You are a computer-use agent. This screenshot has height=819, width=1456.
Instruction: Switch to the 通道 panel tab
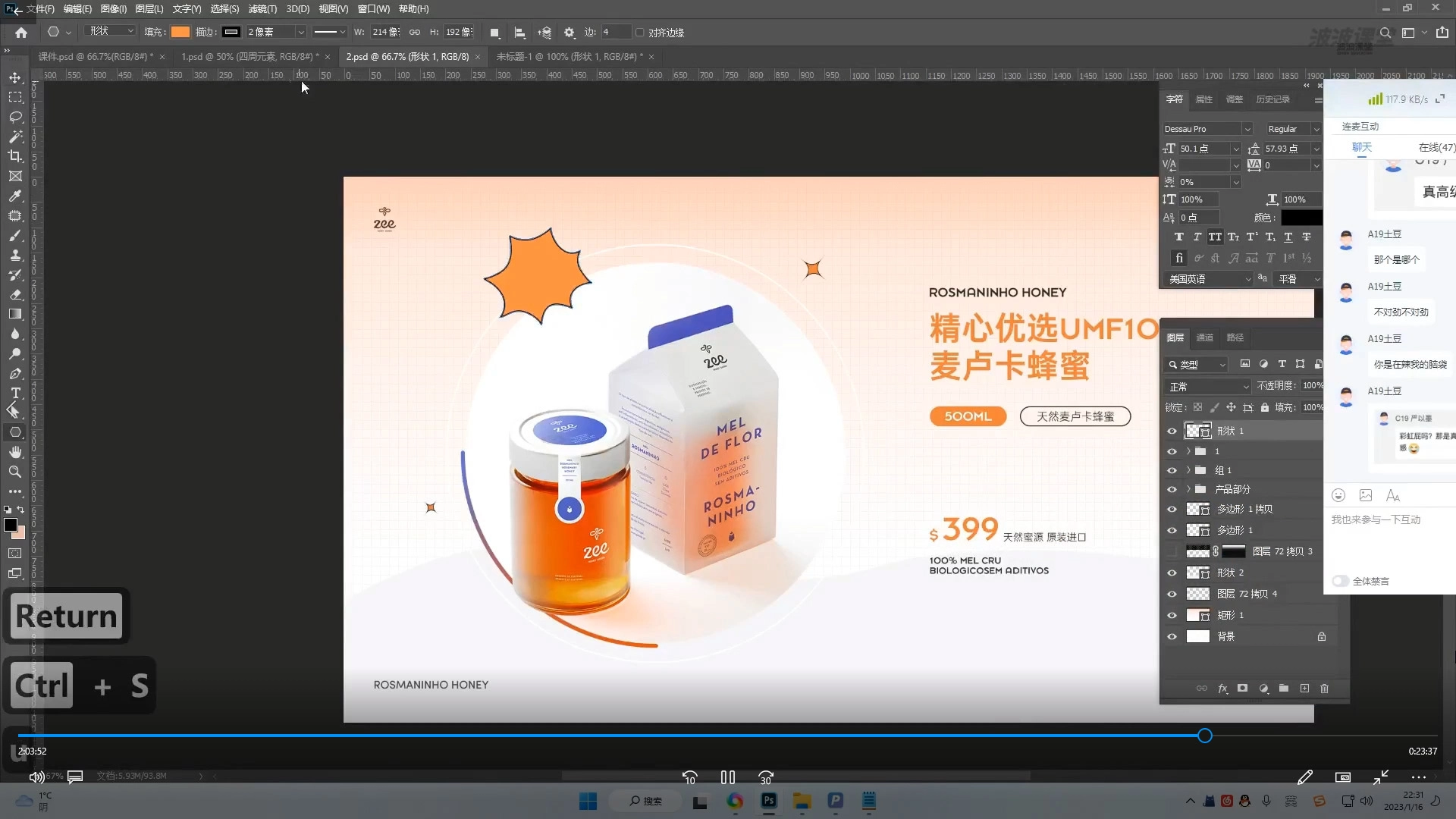pyautogui.click(x=1204, y=337)
